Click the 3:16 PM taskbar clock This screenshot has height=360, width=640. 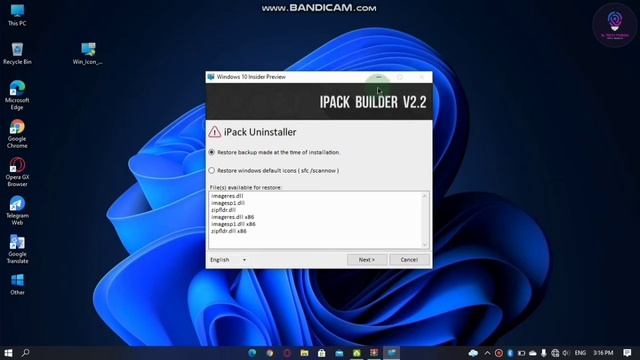[x=604, y=353]
